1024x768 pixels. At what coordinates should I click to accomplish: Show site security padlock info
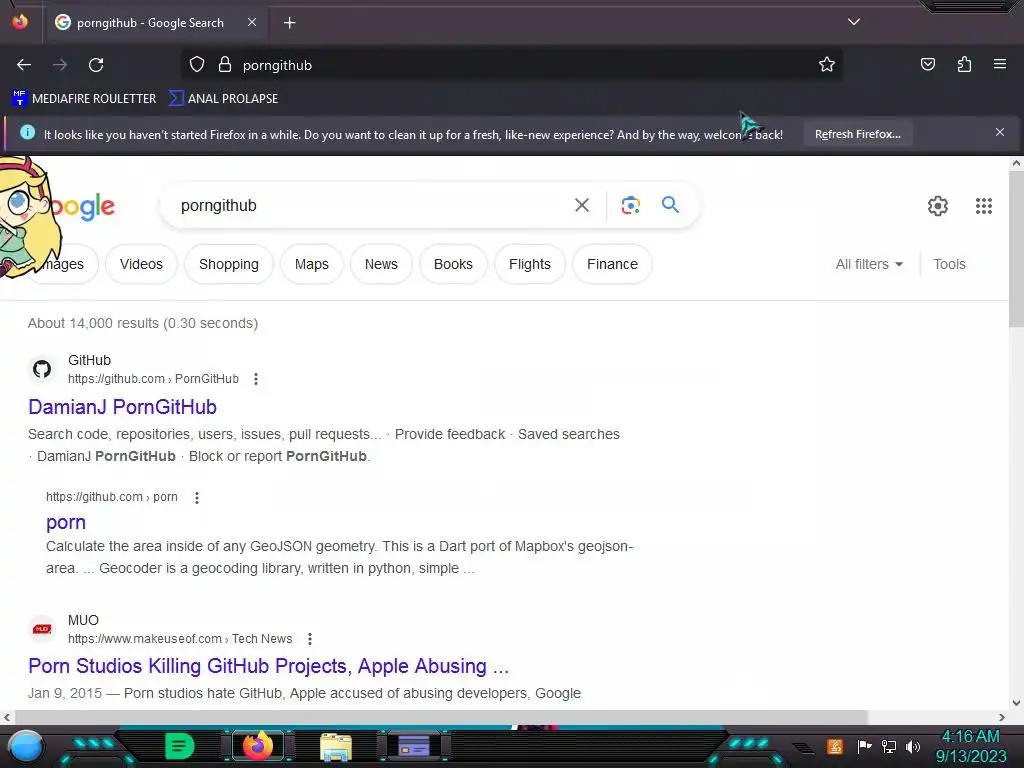pyautogui.click(x=225, y=64)
